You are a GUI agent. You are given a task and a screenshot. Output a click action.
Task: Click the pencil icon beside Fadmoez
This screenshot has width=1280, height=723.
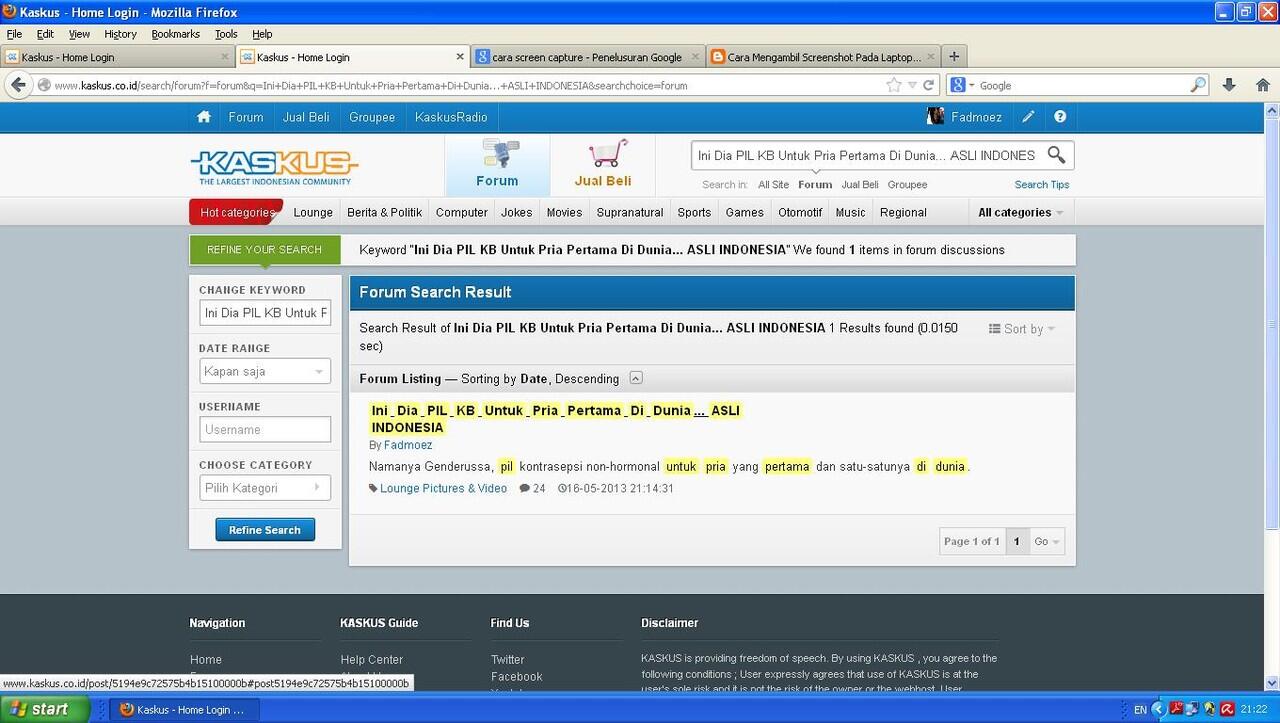pyautogui.click(x=1028, y=117)
